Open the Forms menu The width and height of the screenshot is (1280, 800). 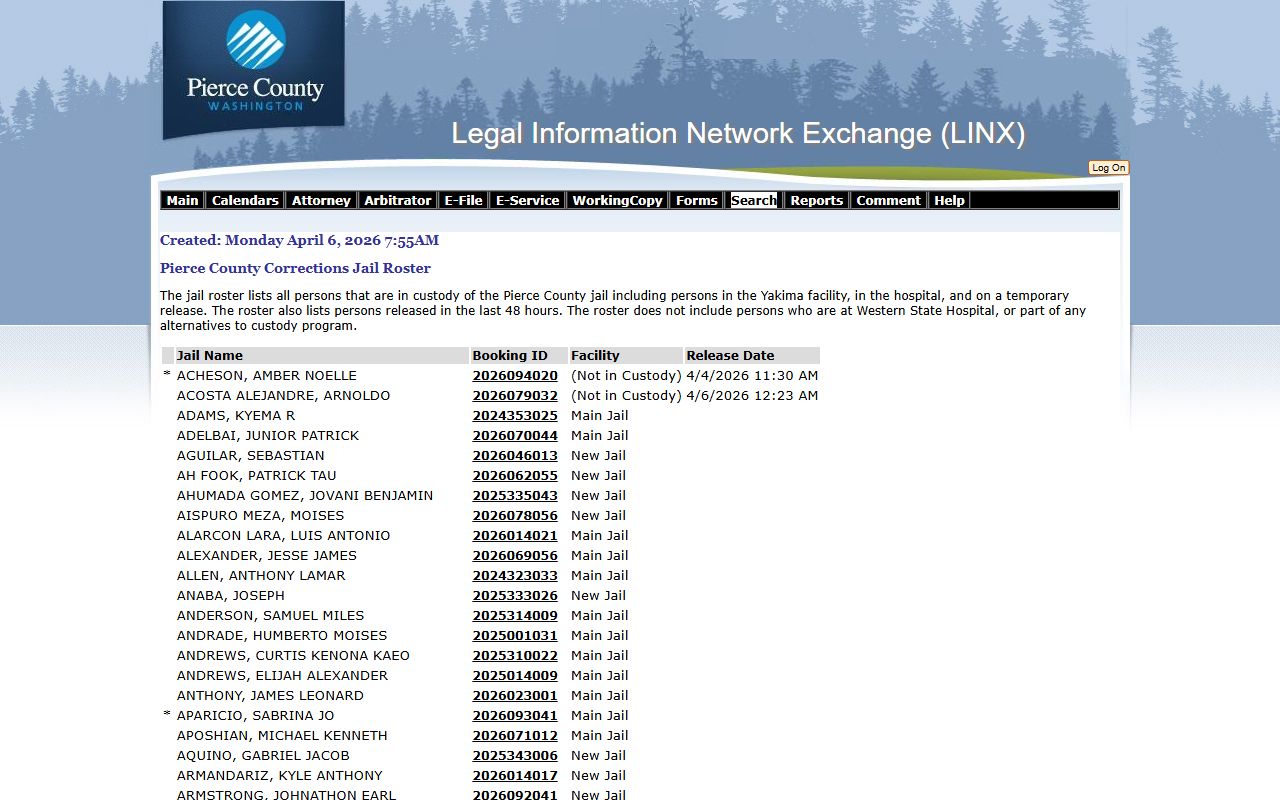[696, 200]
